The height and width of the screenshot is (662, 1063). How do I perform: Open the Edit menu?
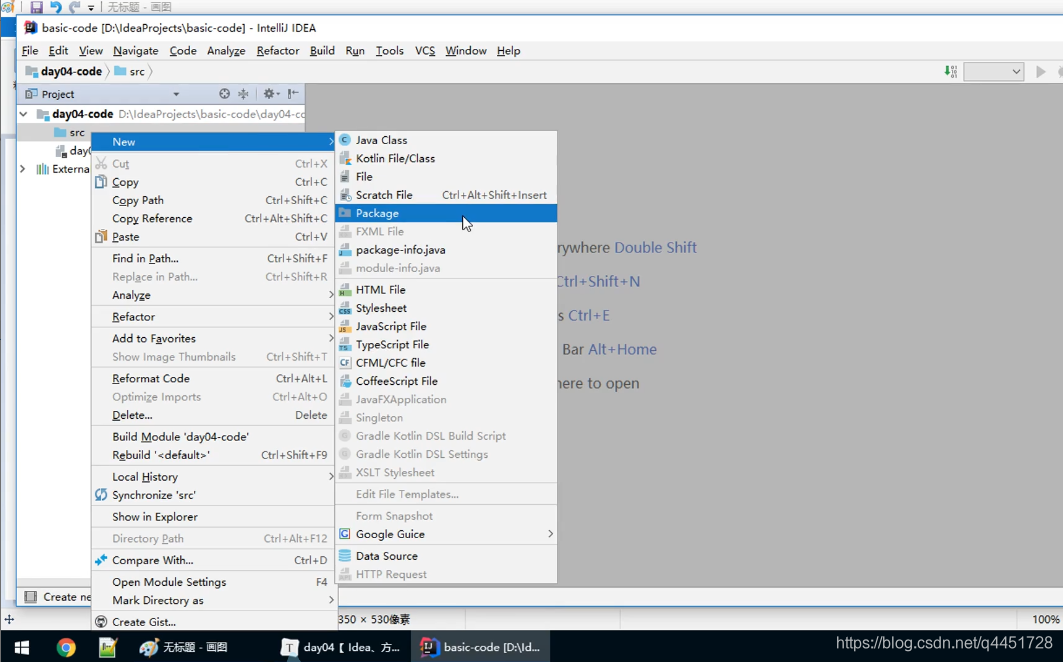coord(58,51)
